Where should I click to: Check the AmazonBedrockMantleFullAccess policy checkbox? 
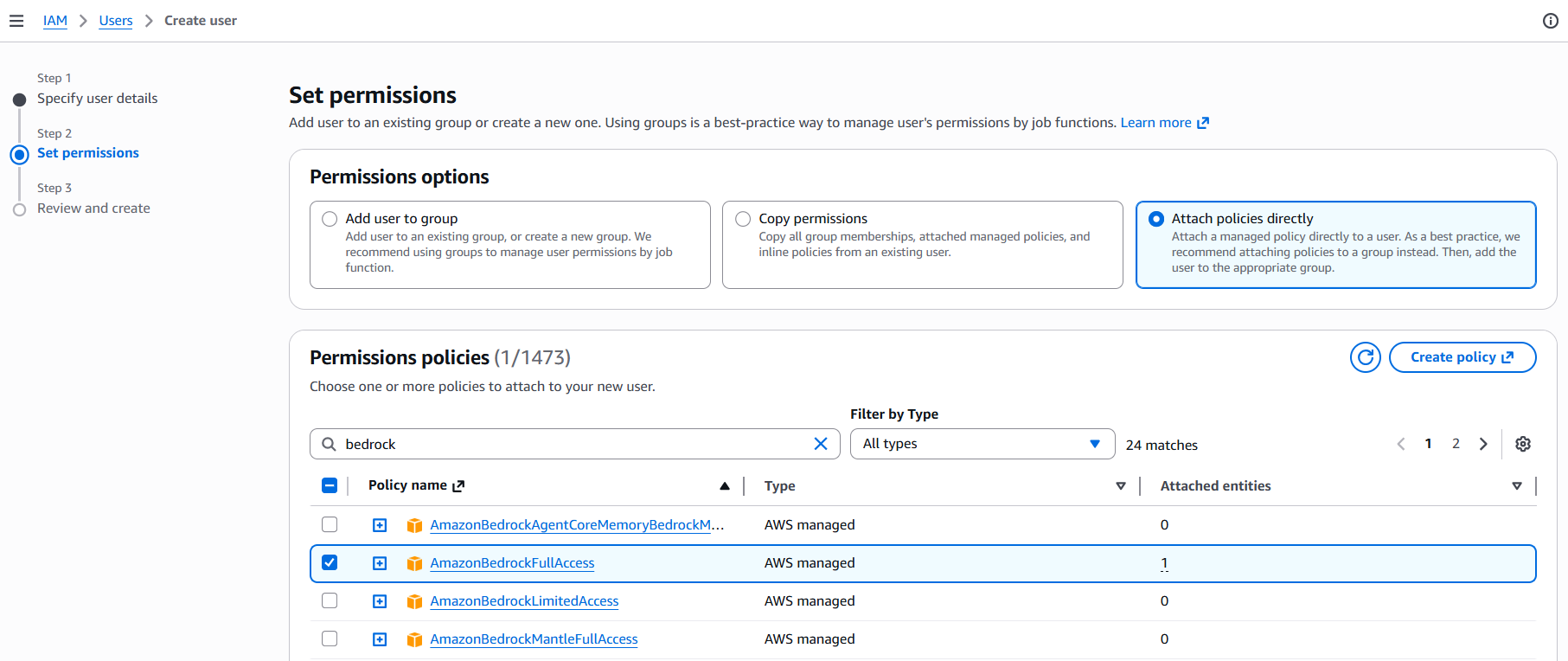(x=330, y=639)
